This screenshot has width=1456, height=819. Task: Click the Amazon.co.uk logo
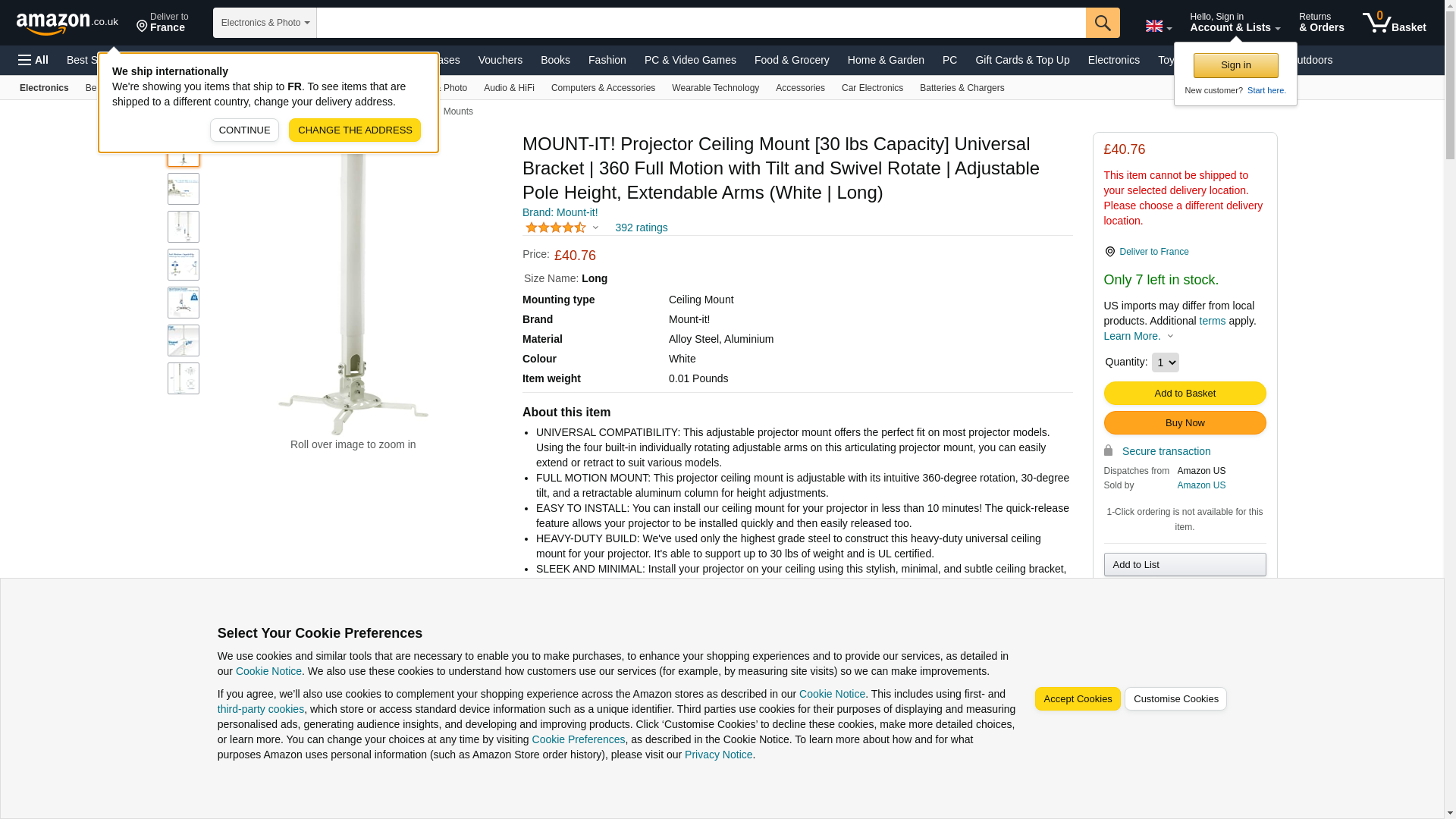pyautogui.click(x=67, y=23)
